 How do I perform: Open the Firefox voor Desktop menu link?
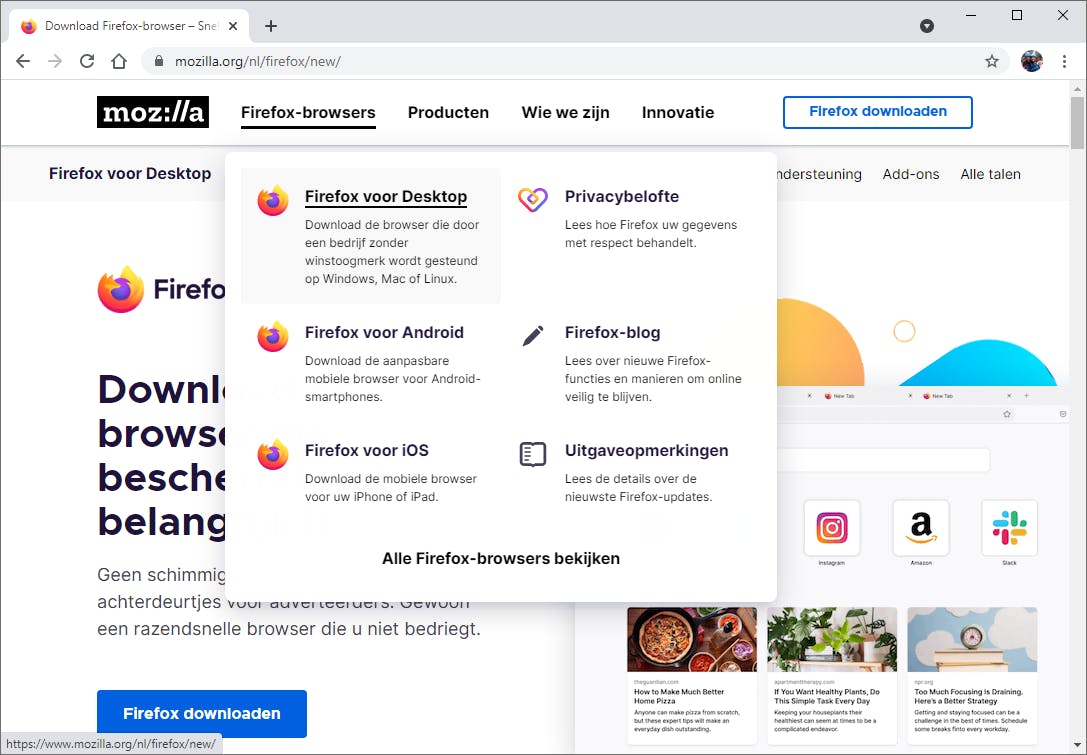click(385, 196)
